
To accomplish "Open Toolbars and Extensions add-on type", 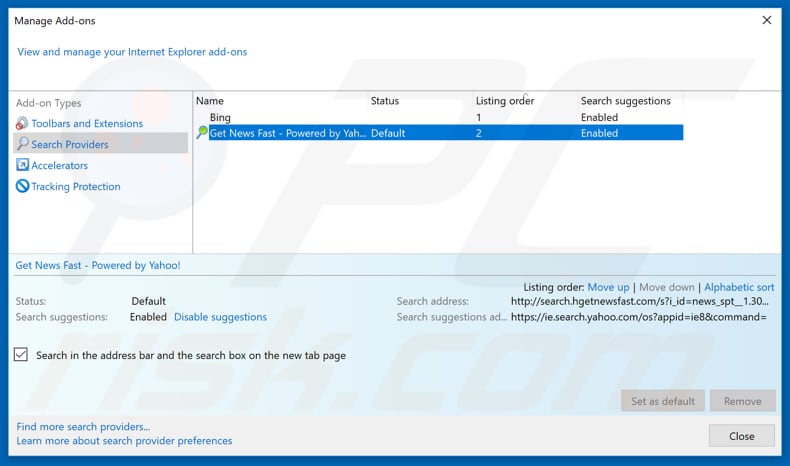I will (87, 123).
